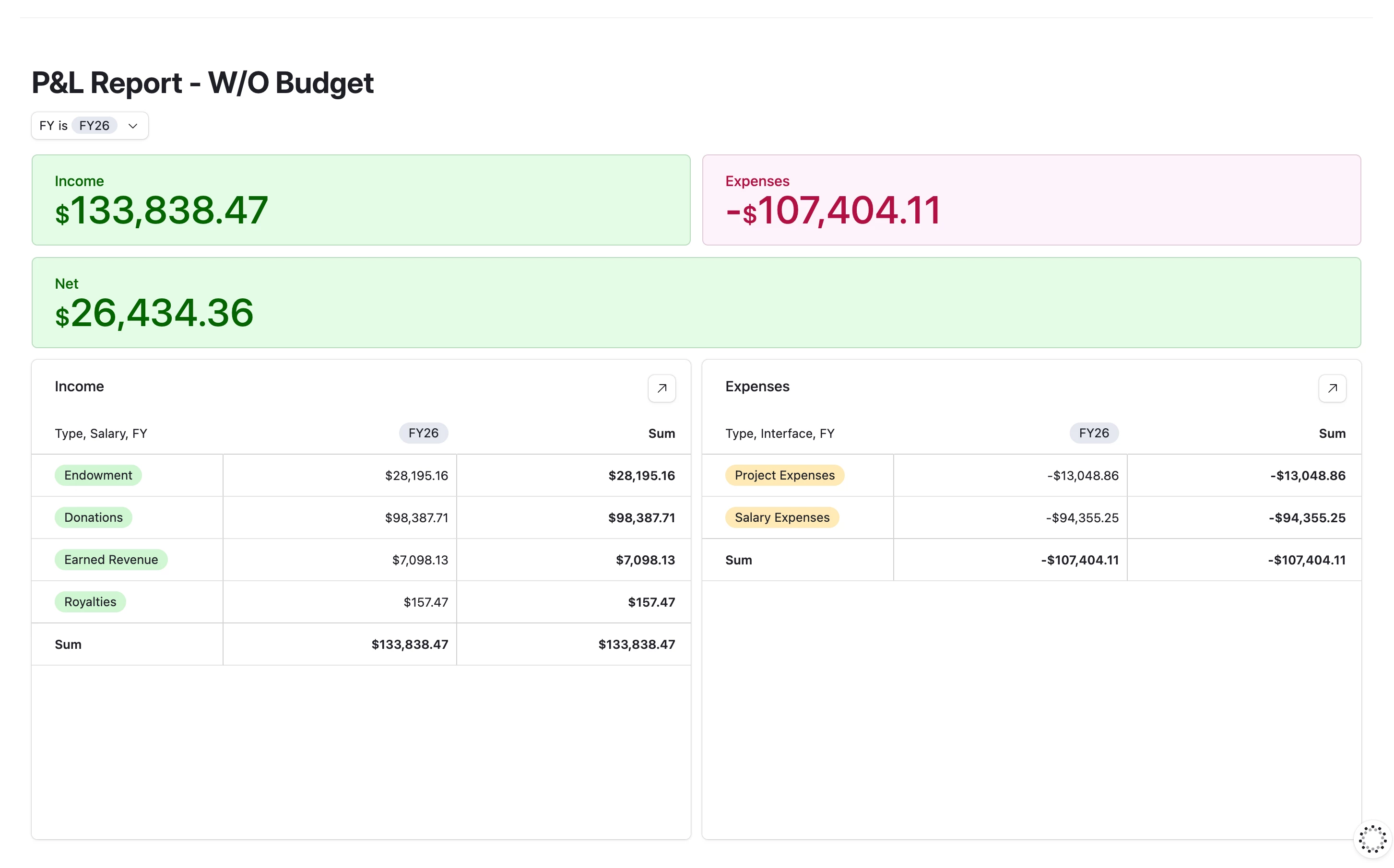Click the FY26 column header in Income table
Viewport: 1394px width, 868px height.
click(423, 433)
